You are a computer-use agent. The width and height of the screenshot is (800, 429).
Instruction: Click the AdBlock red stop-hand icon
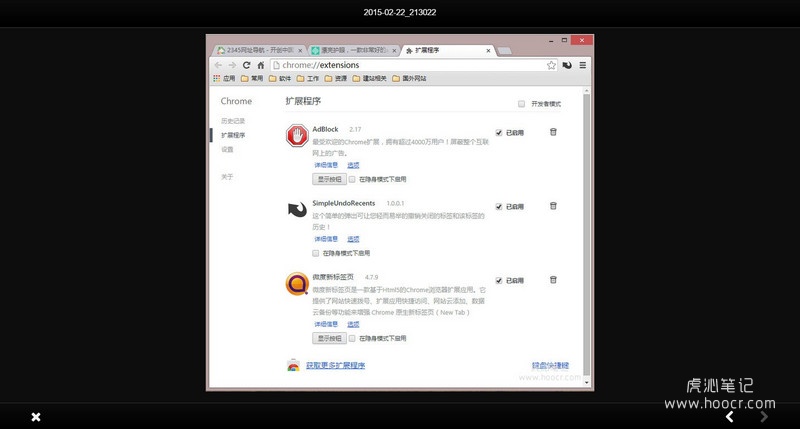click(297, 136)
